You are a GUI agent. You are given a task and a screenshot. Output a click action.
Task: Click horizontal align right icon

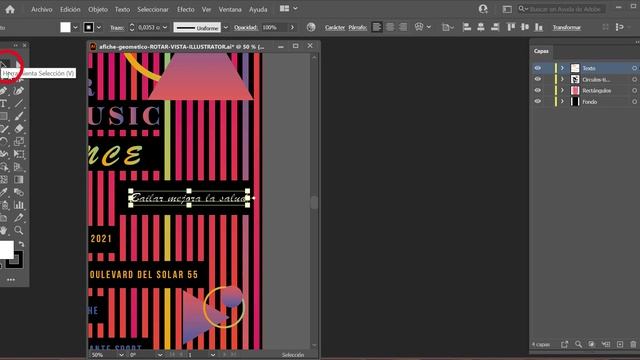pos(495,27)
